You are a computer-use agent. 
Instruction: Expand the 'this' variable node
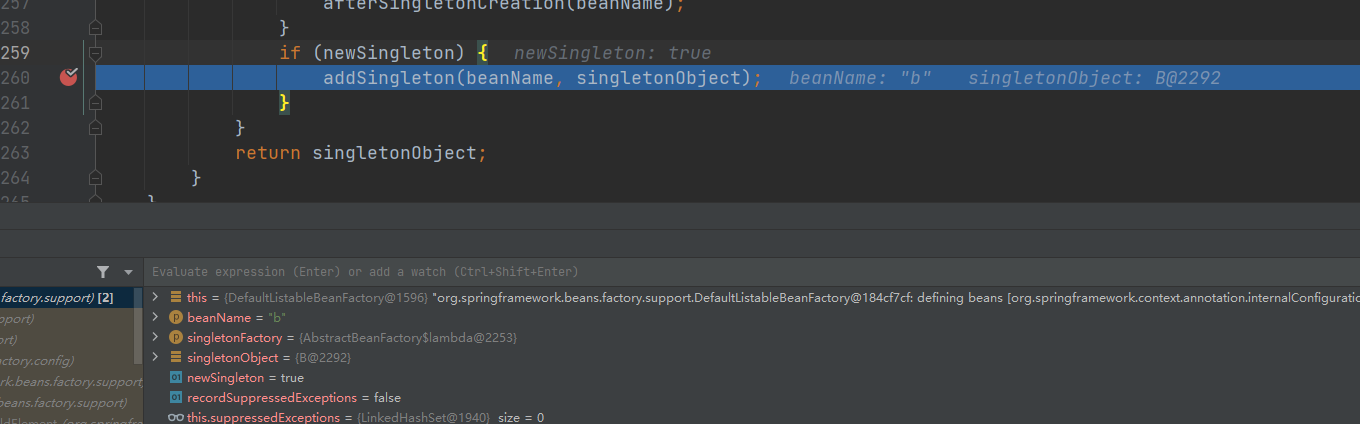pos(155,298)
